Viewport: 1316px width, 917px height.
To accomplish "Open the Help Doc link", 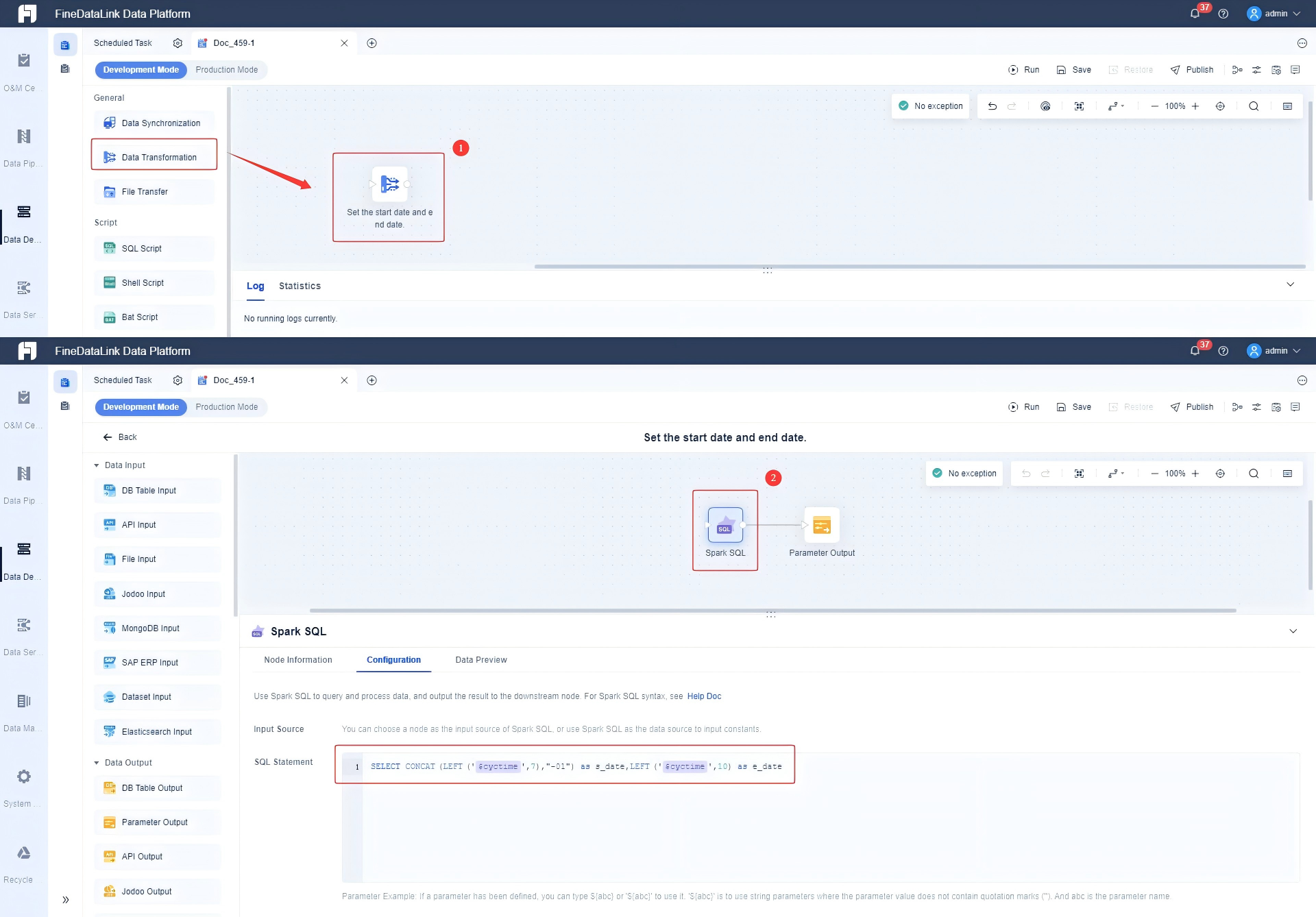I will coord(704,696).
